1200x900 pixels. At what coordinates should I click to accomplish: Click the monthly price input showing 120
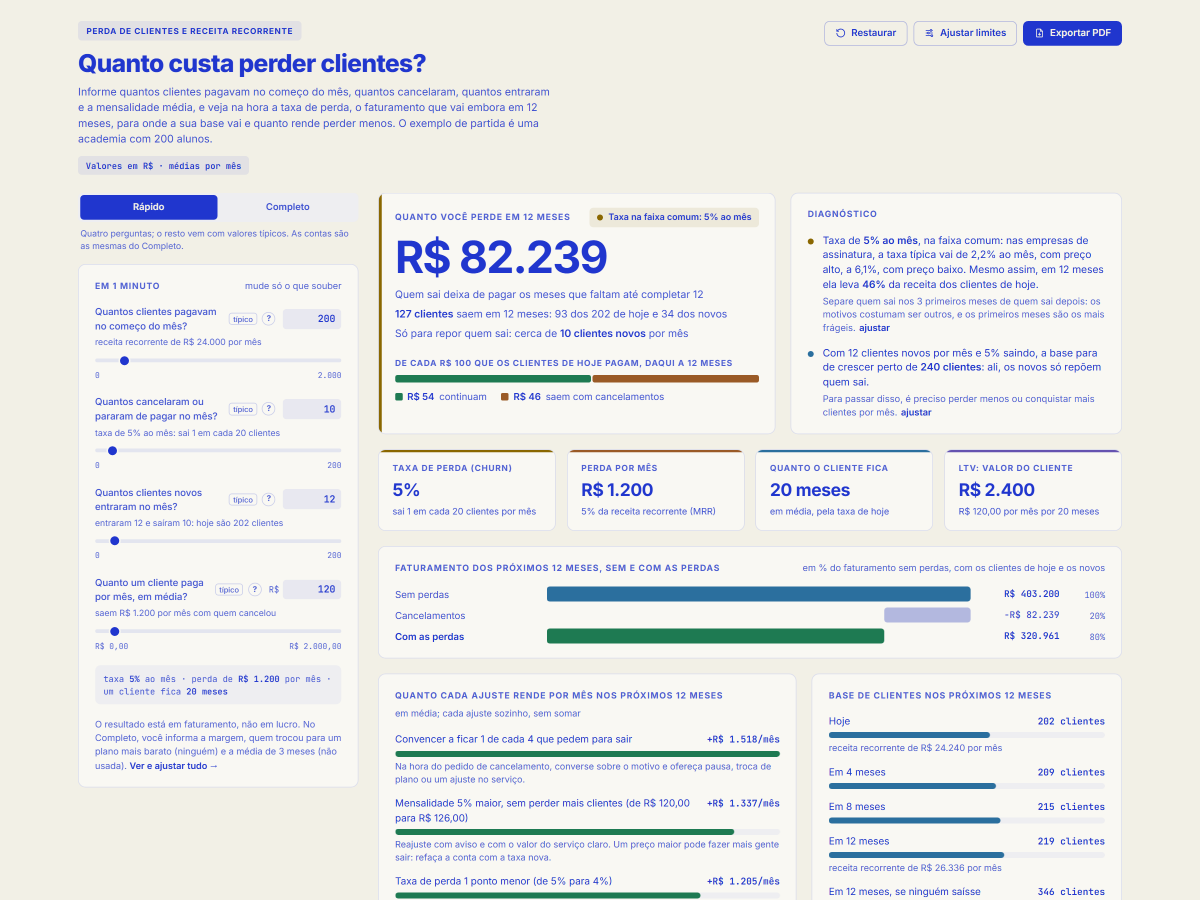[x=312, y=590]
